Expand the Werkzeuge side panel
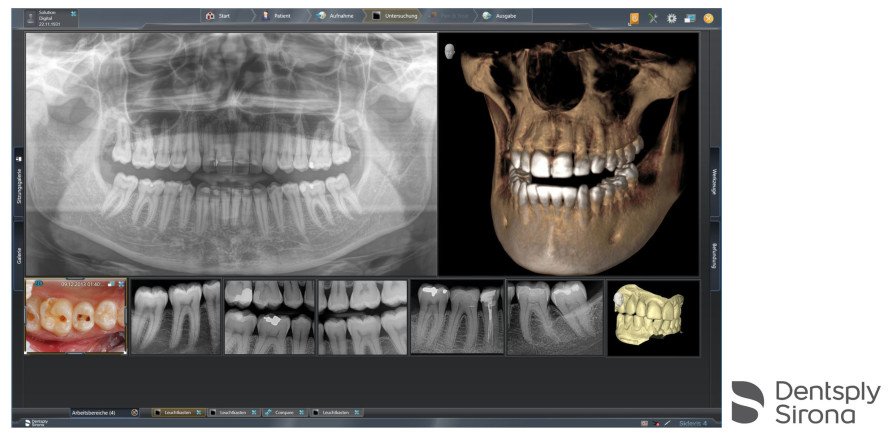The image size is (888, 438). click(x=714, y=187)
